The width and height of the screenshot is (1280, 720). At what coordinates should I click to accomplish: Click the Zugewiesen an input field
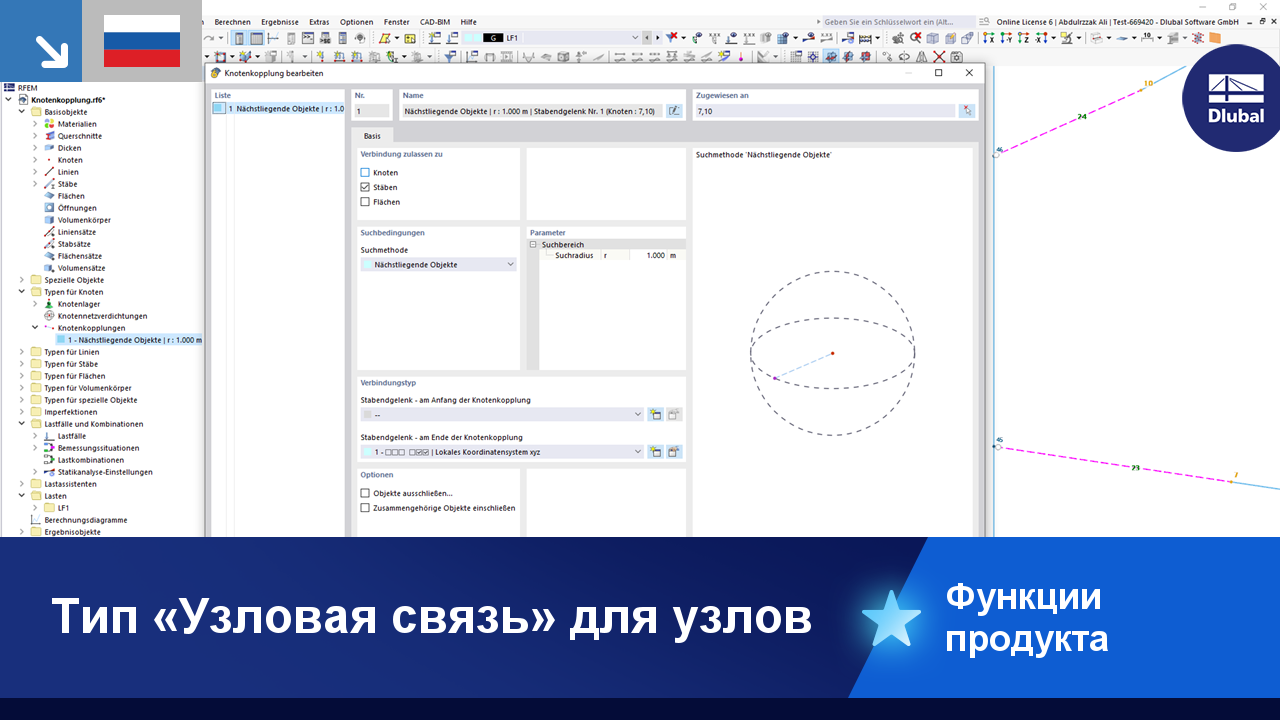click(825, 111)
